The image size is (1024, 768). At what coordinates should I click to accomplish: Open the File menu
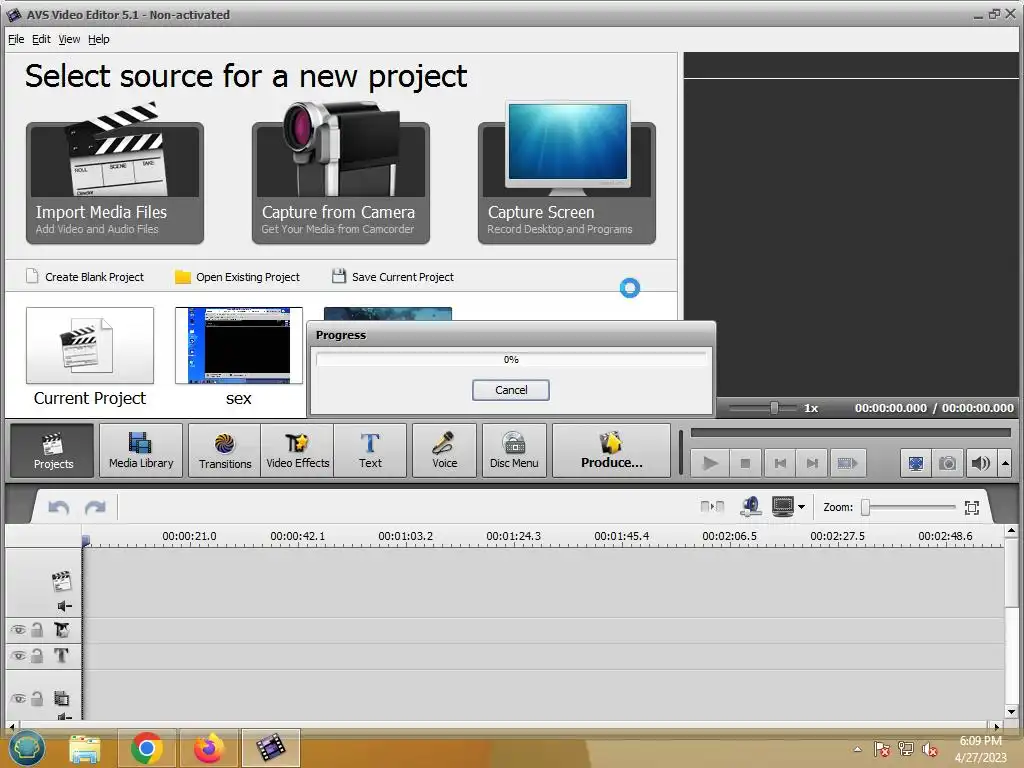point(16,39)
